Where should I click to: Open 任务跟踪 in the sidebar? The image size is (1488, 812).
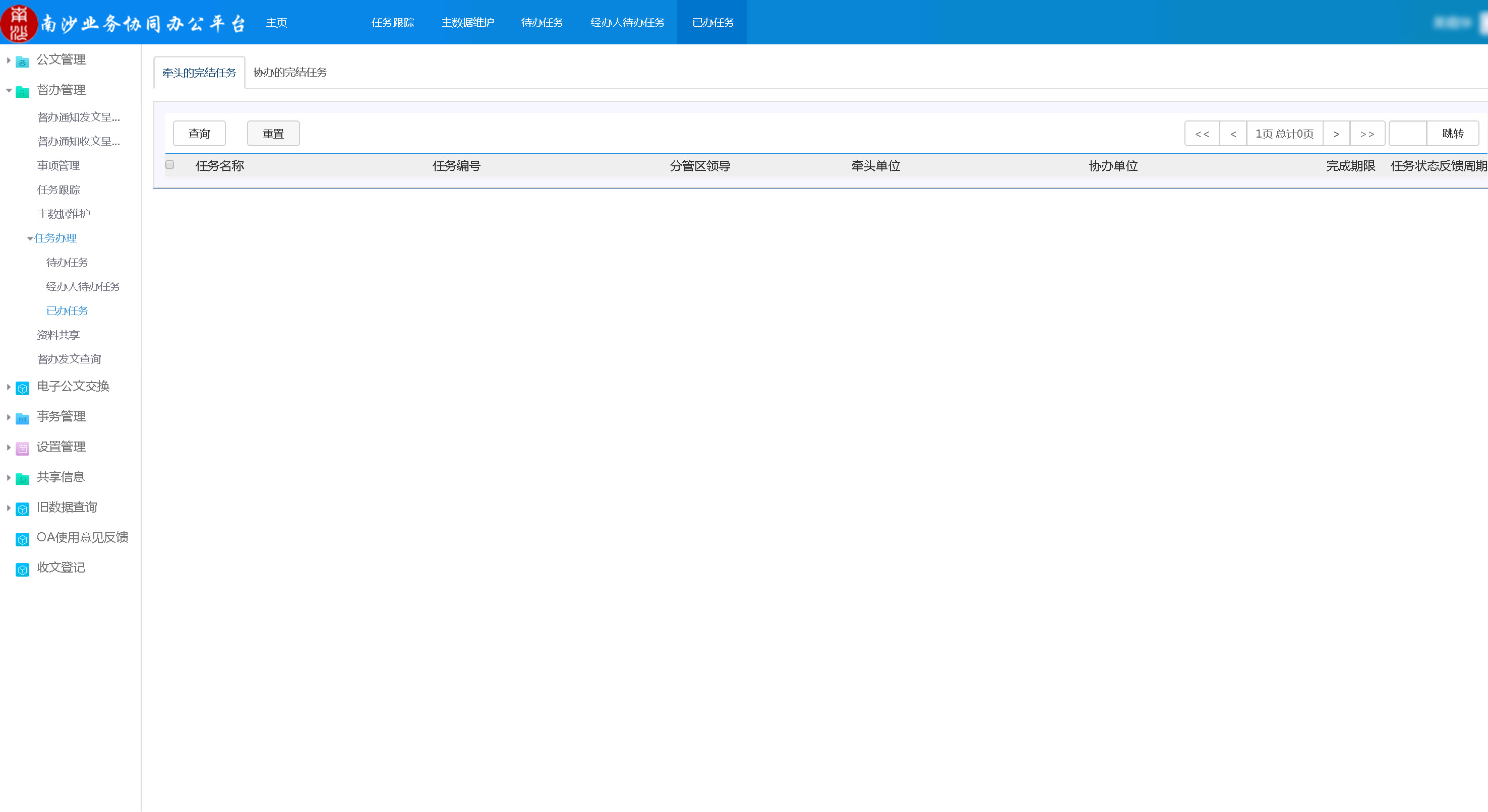point(58,190)
